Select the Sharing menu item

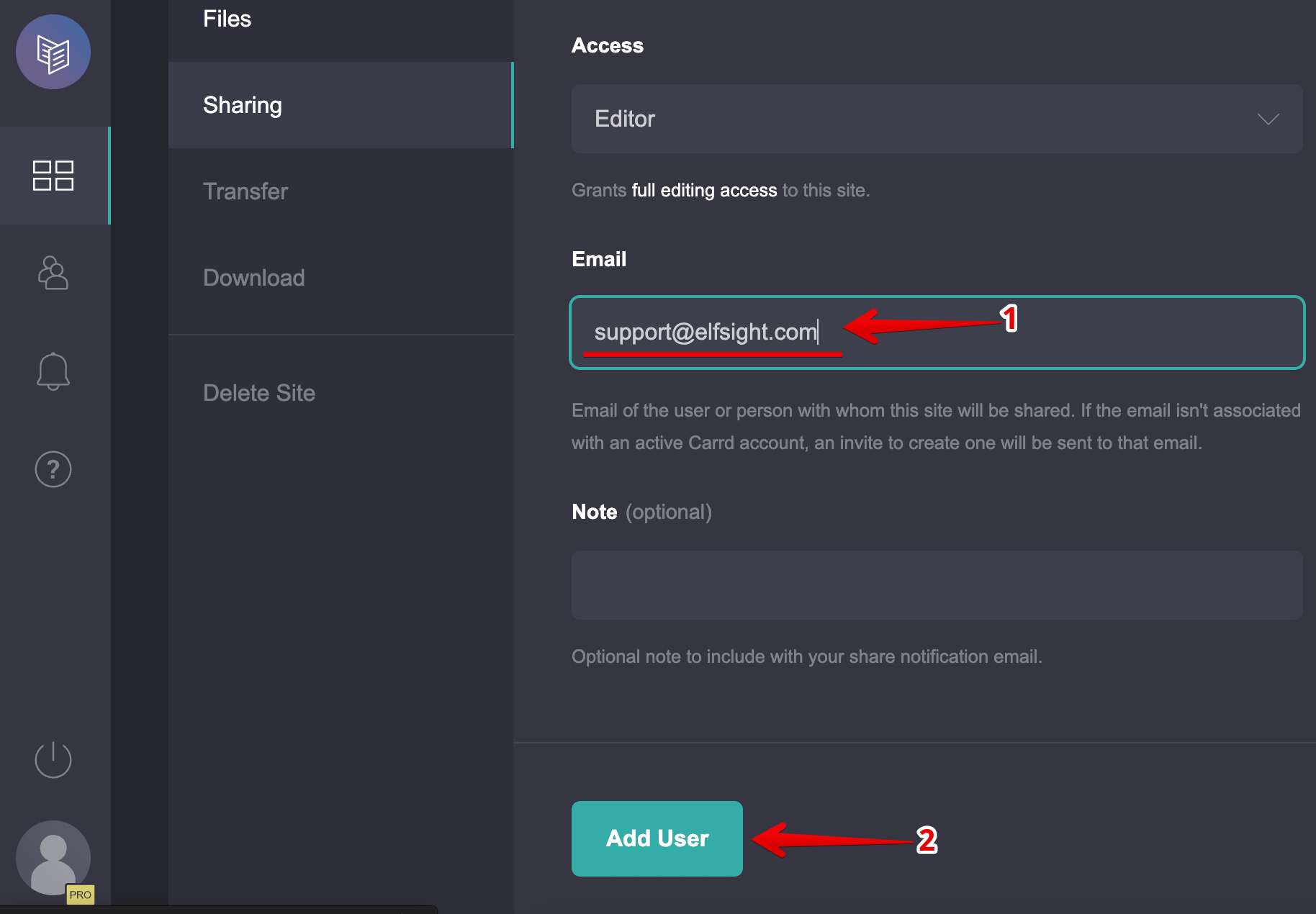341,105
